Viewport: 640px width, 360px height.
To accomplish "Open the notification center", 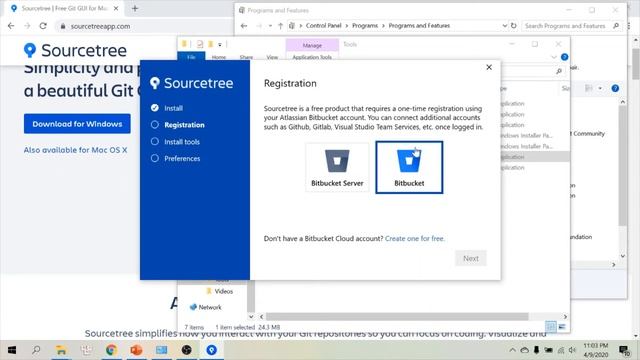I will [x=624, y=350].
